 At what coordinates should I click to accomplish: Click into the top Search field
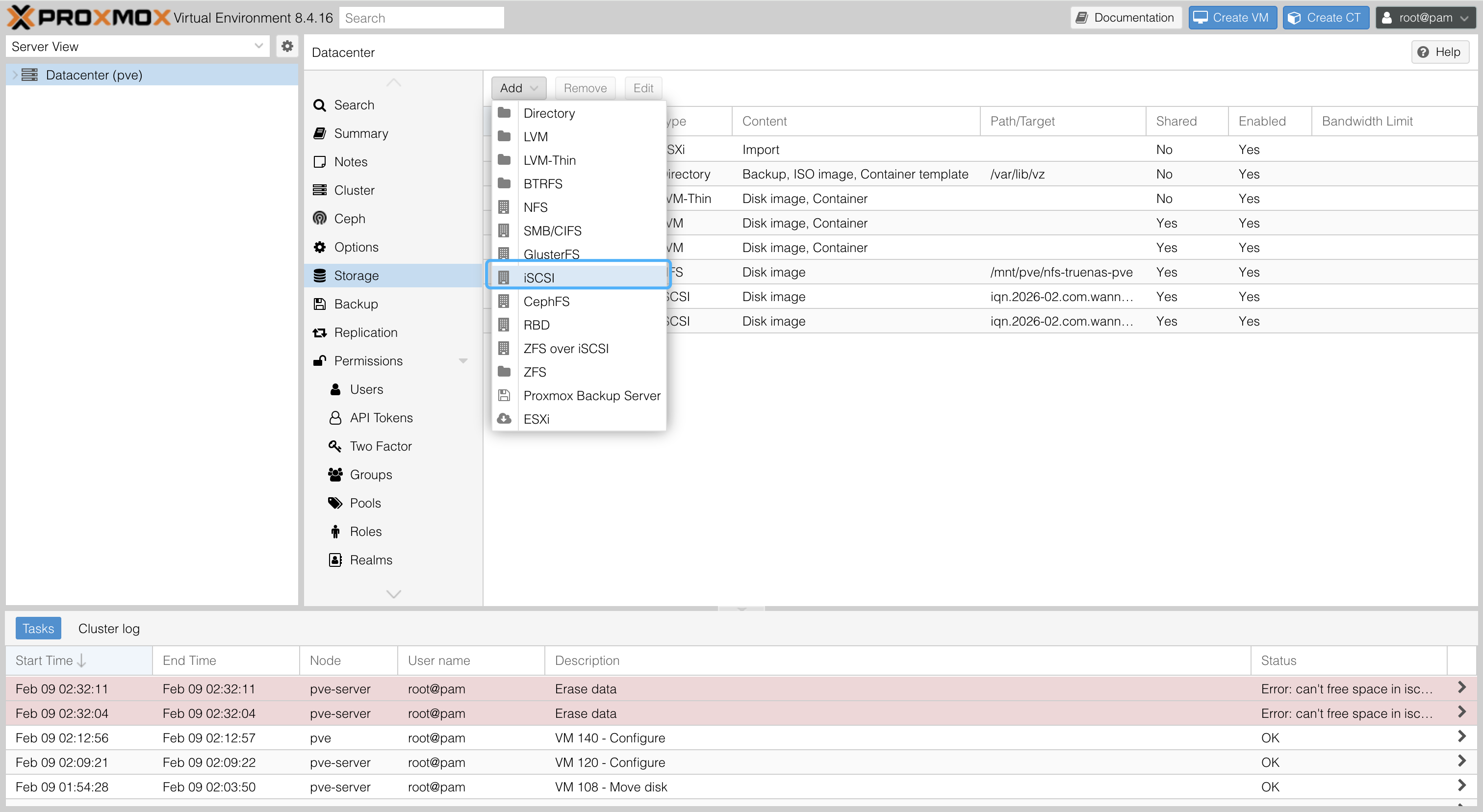click(x=421, y=18)
